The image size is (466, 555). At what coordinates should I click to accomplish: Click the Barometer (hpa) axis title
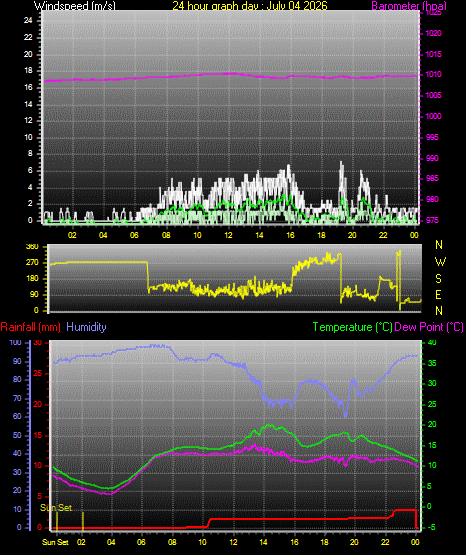(x=409, y=5)
